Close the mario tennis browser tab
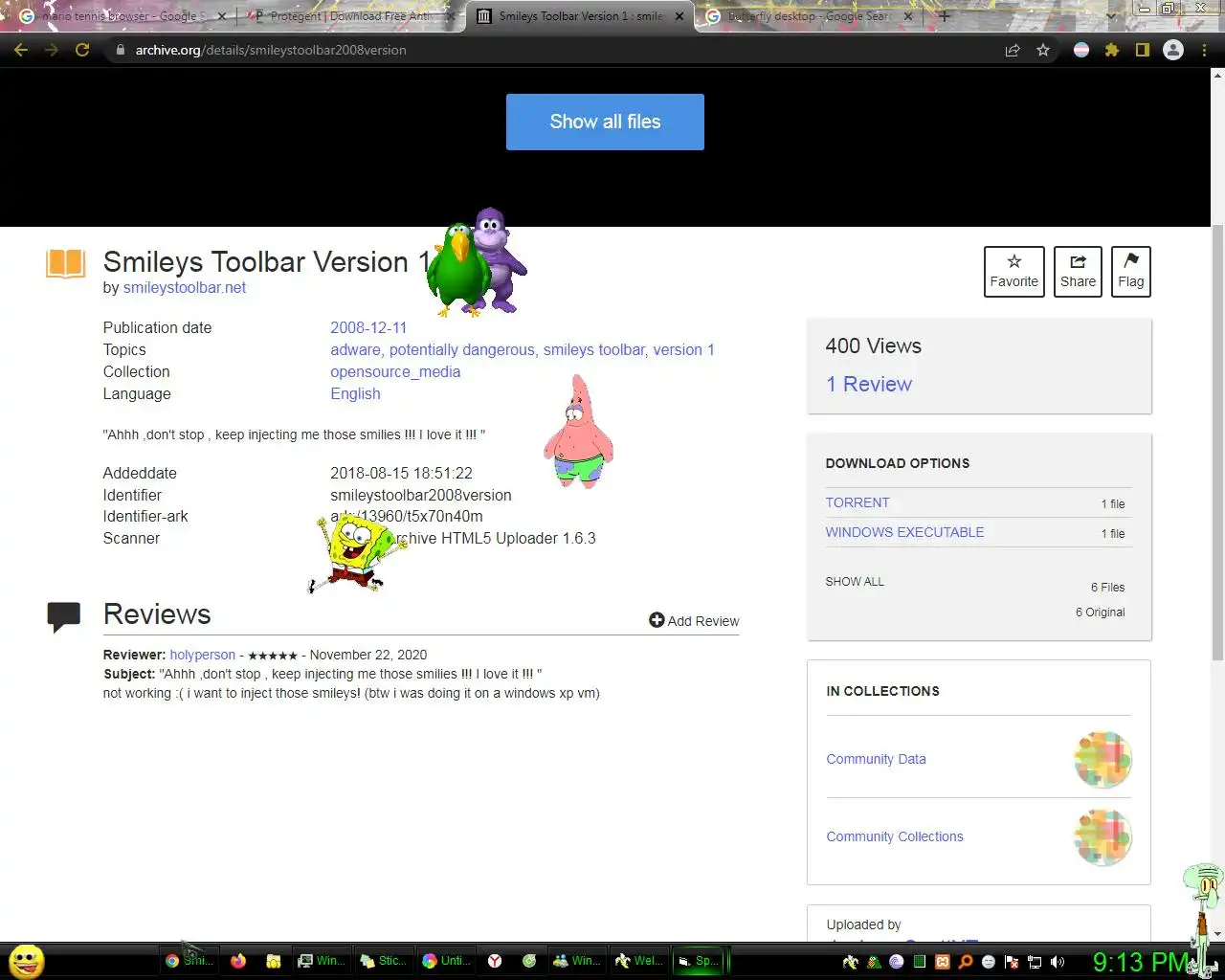Viewport: 1225px width, 980px height. tap(222, 16)
